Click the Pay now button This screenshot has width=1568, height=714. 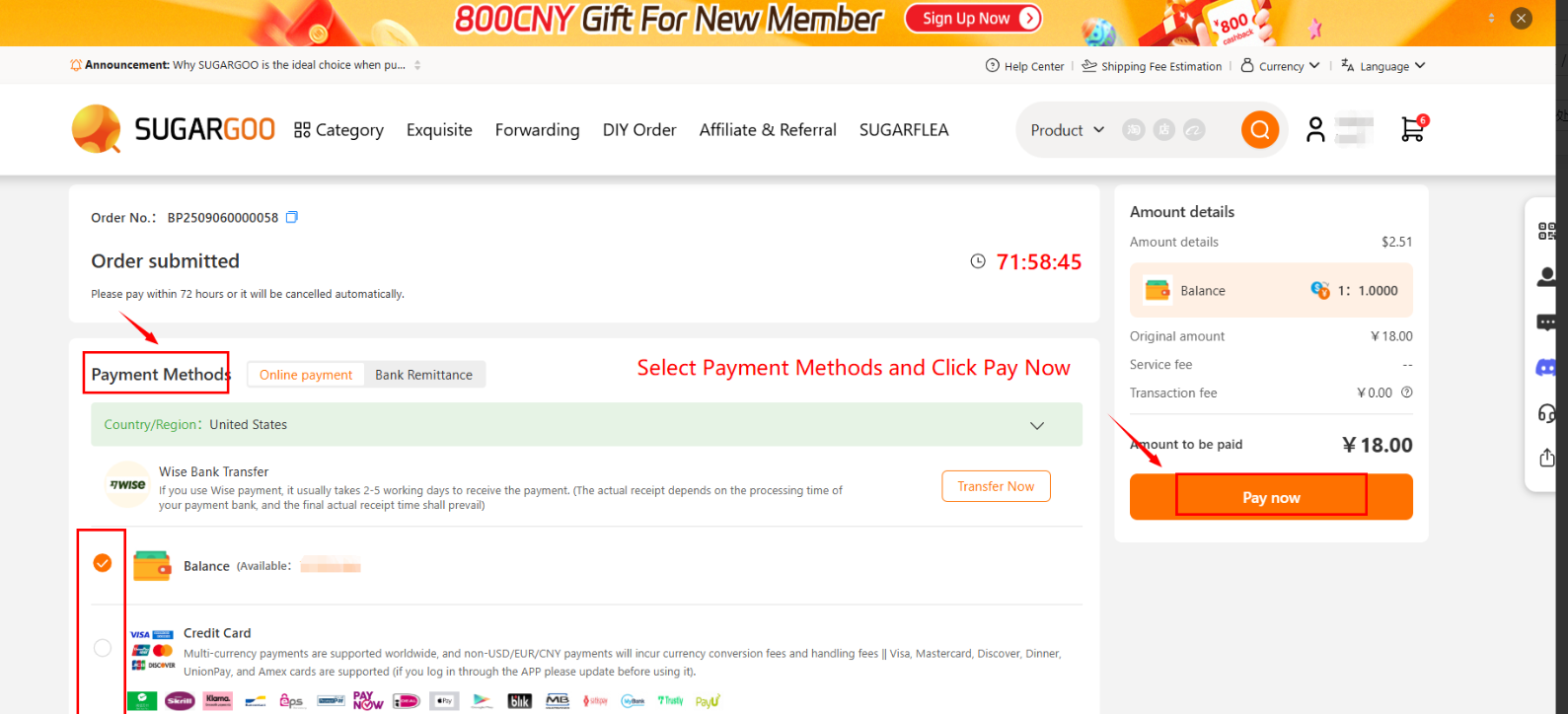[1270, 497]
